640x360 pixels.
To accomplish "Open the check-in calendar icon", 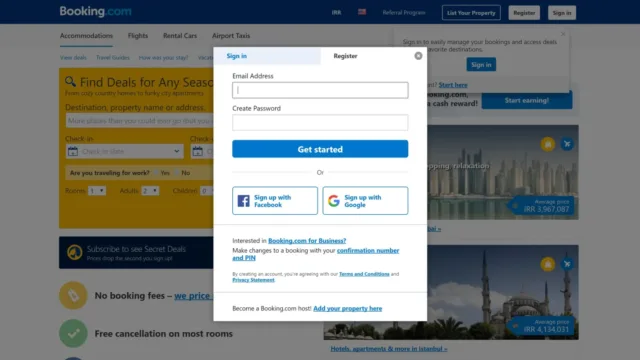I will 73,151.
